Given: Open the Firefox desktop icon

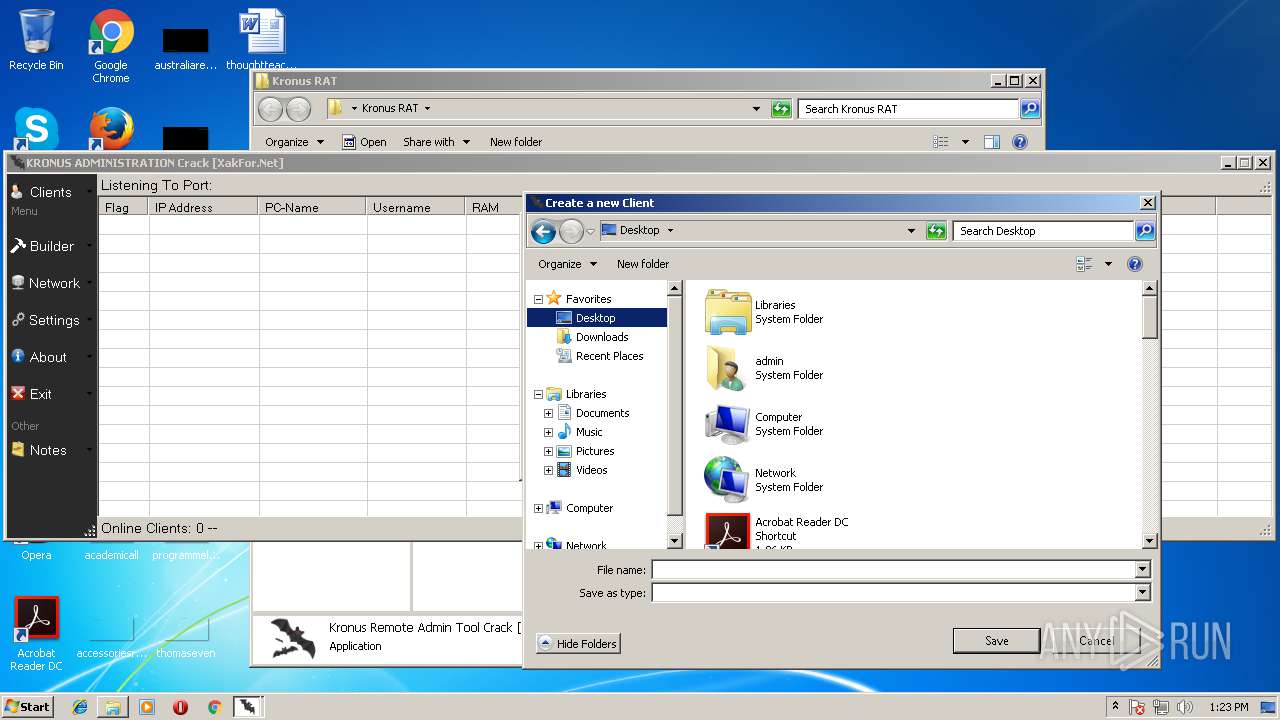Looking at the screenshot, I should 111,128.
